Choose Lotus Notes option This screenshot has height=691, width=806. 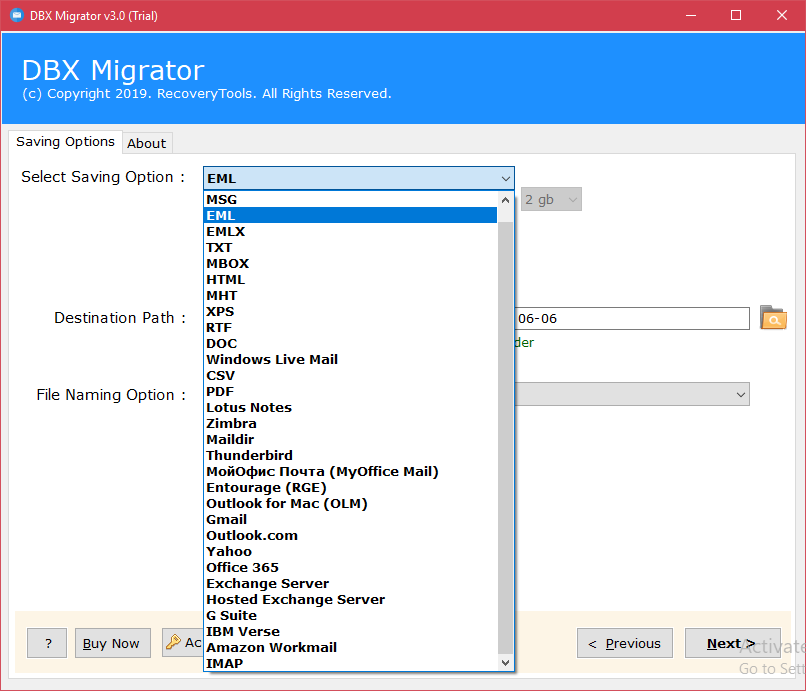pos(351,407)
